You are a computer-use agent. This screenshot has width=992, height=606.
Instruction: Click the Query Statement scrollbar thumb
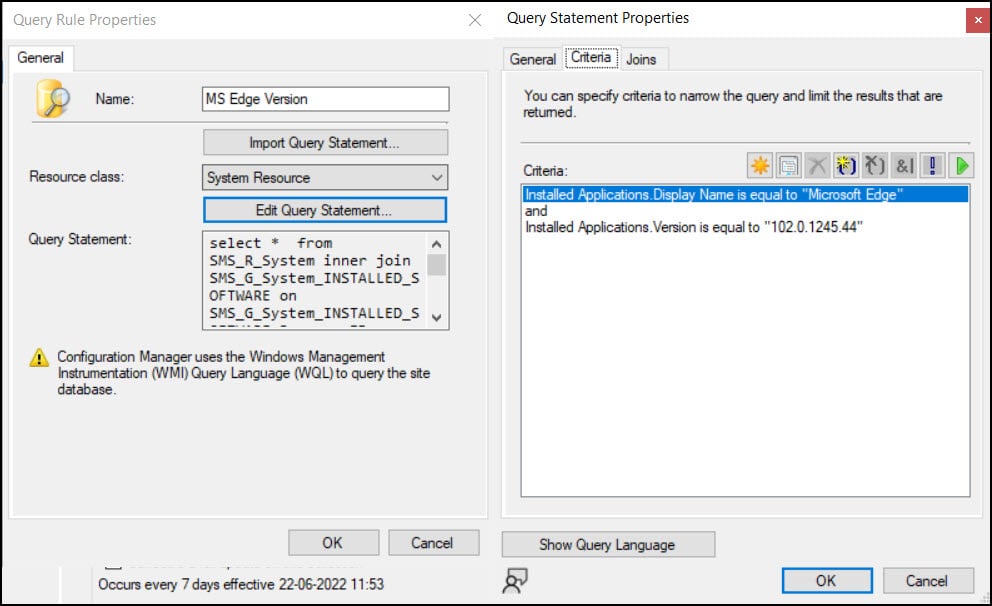pyautogui.click(x=437, y=265)
